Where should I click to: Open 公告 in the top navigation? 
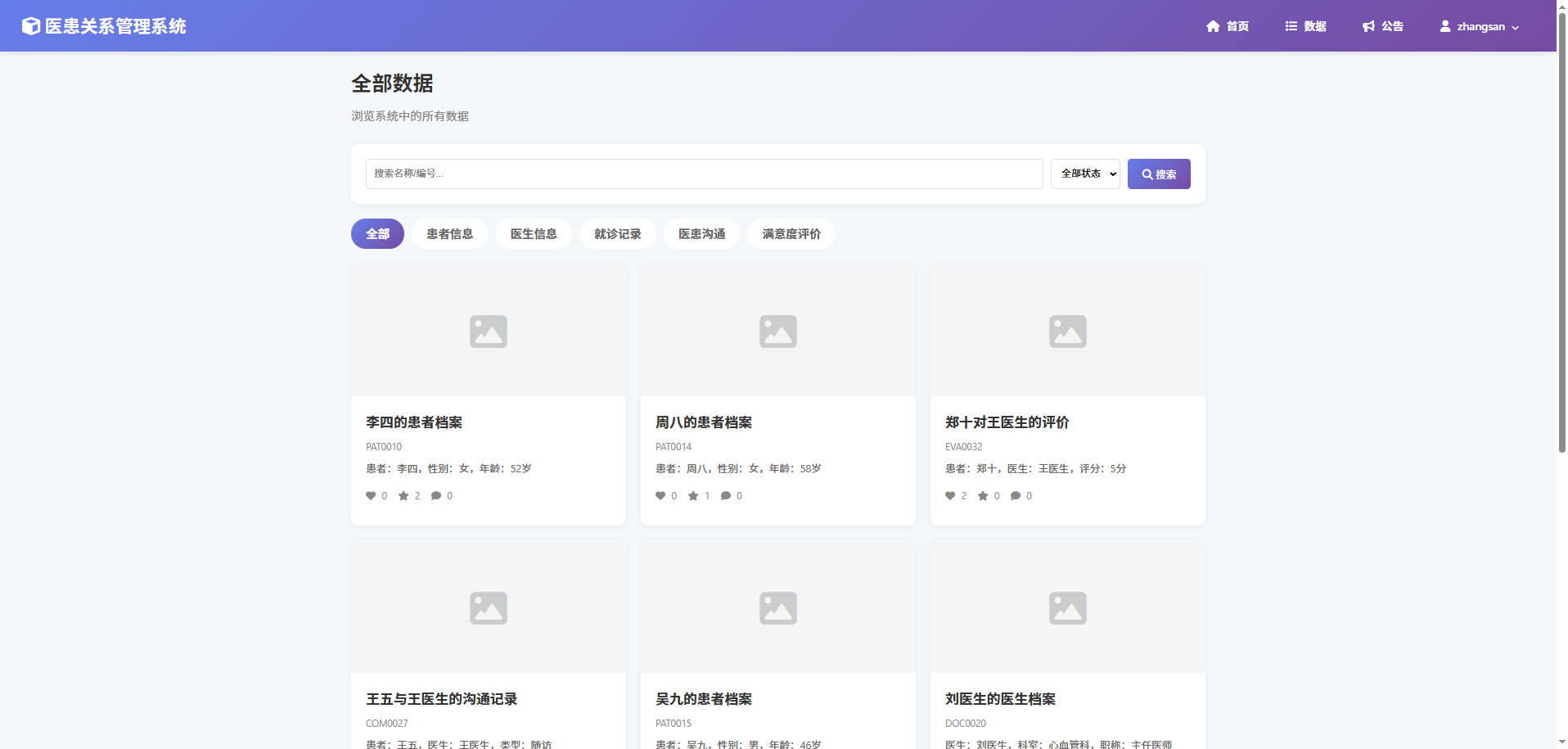click(1383, 26)
